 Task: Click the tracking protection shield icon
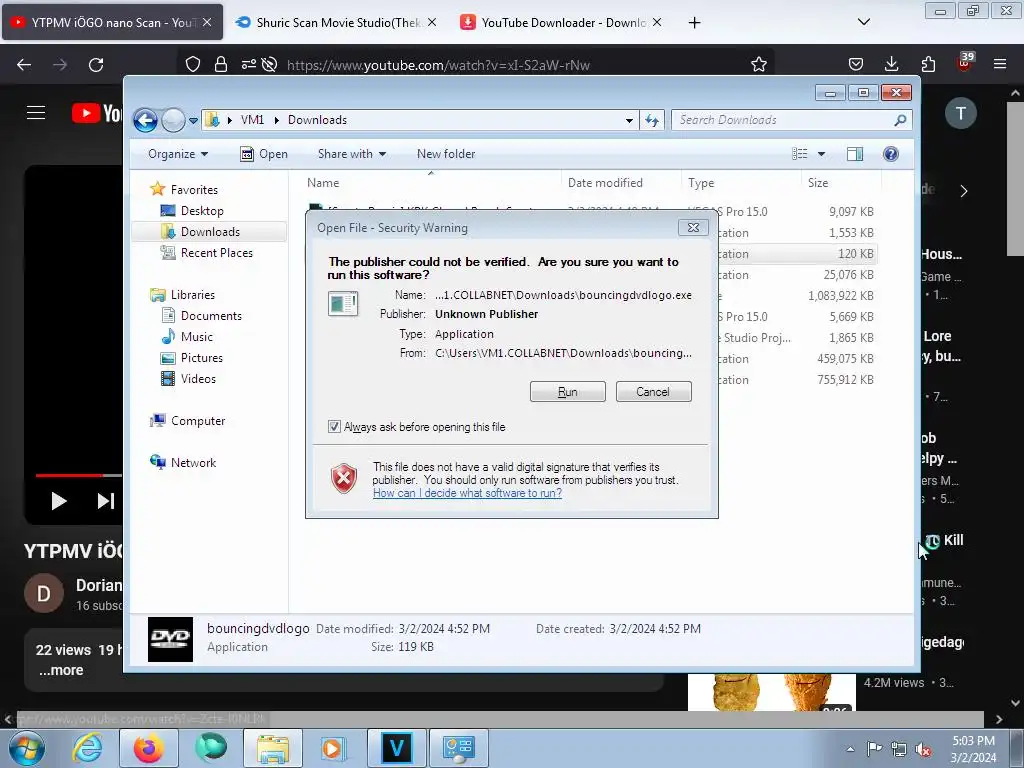[193, 65]
